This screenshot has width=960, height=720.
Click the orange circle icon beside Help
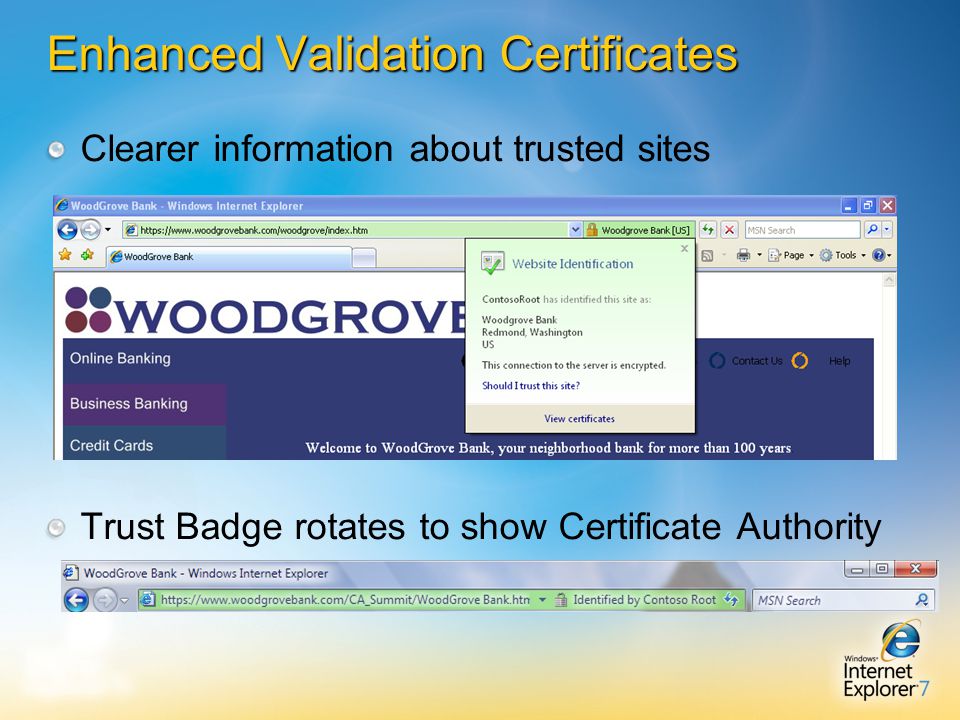(800, 361)
